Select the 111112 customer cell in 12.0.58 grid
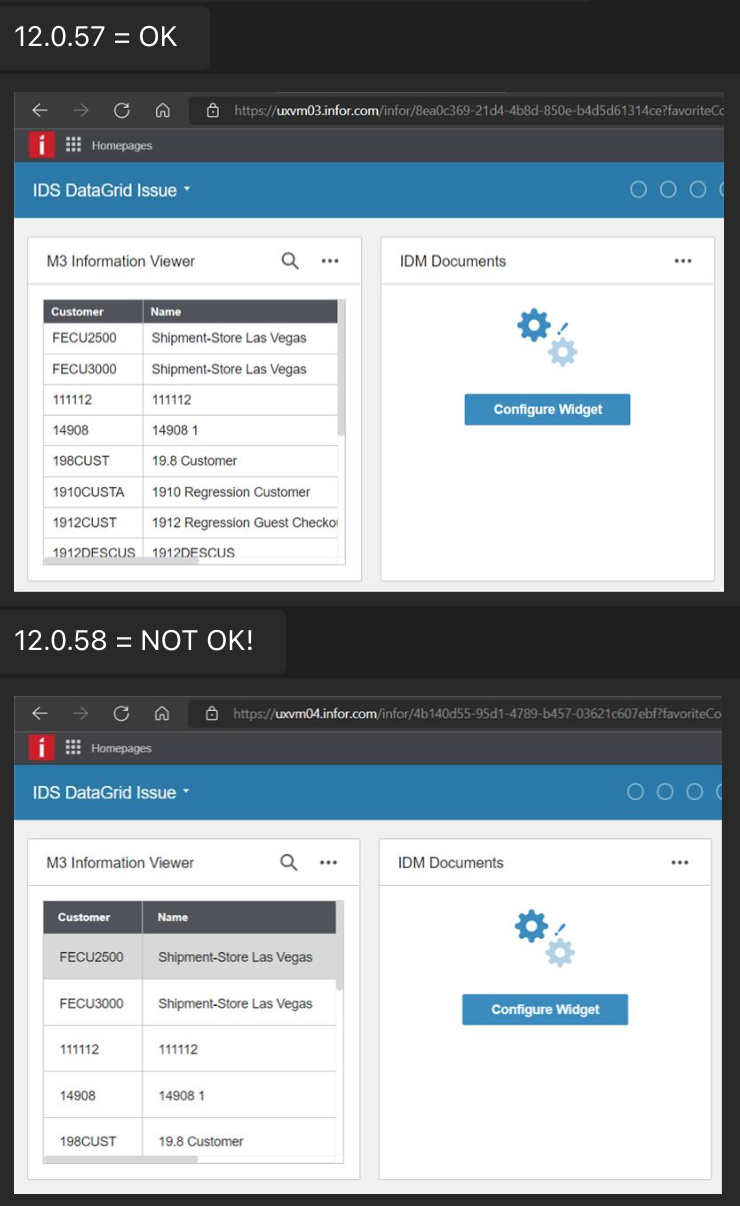 [x=93, y=1049]
